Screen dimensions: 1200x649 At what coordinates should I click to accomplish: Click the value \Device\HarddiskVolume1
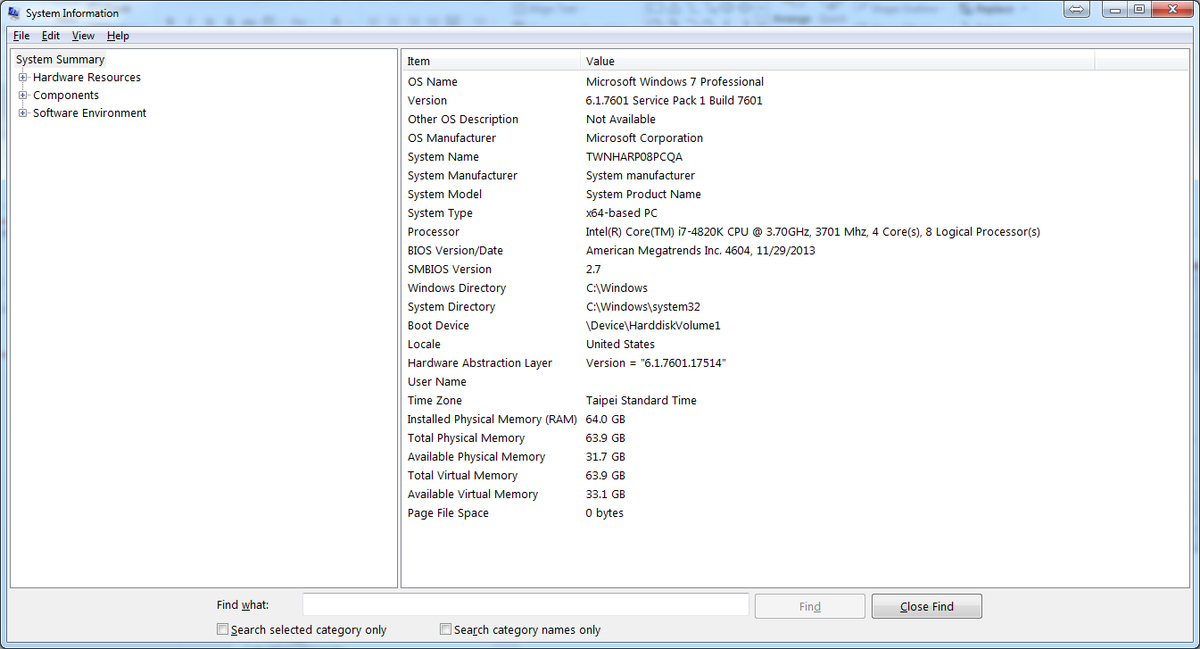pyautogui.click(x=653, y=326)
